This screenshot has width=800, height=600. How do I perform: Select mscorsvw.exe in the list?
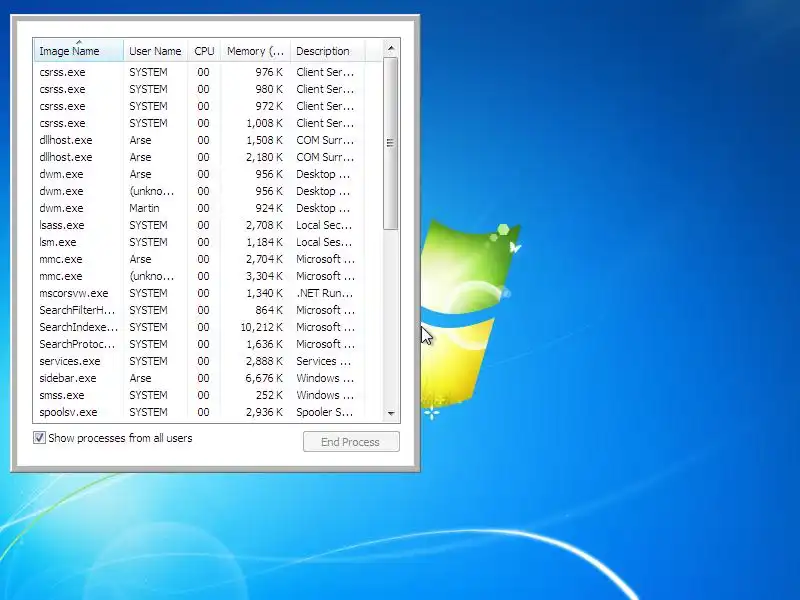(208, 293)
